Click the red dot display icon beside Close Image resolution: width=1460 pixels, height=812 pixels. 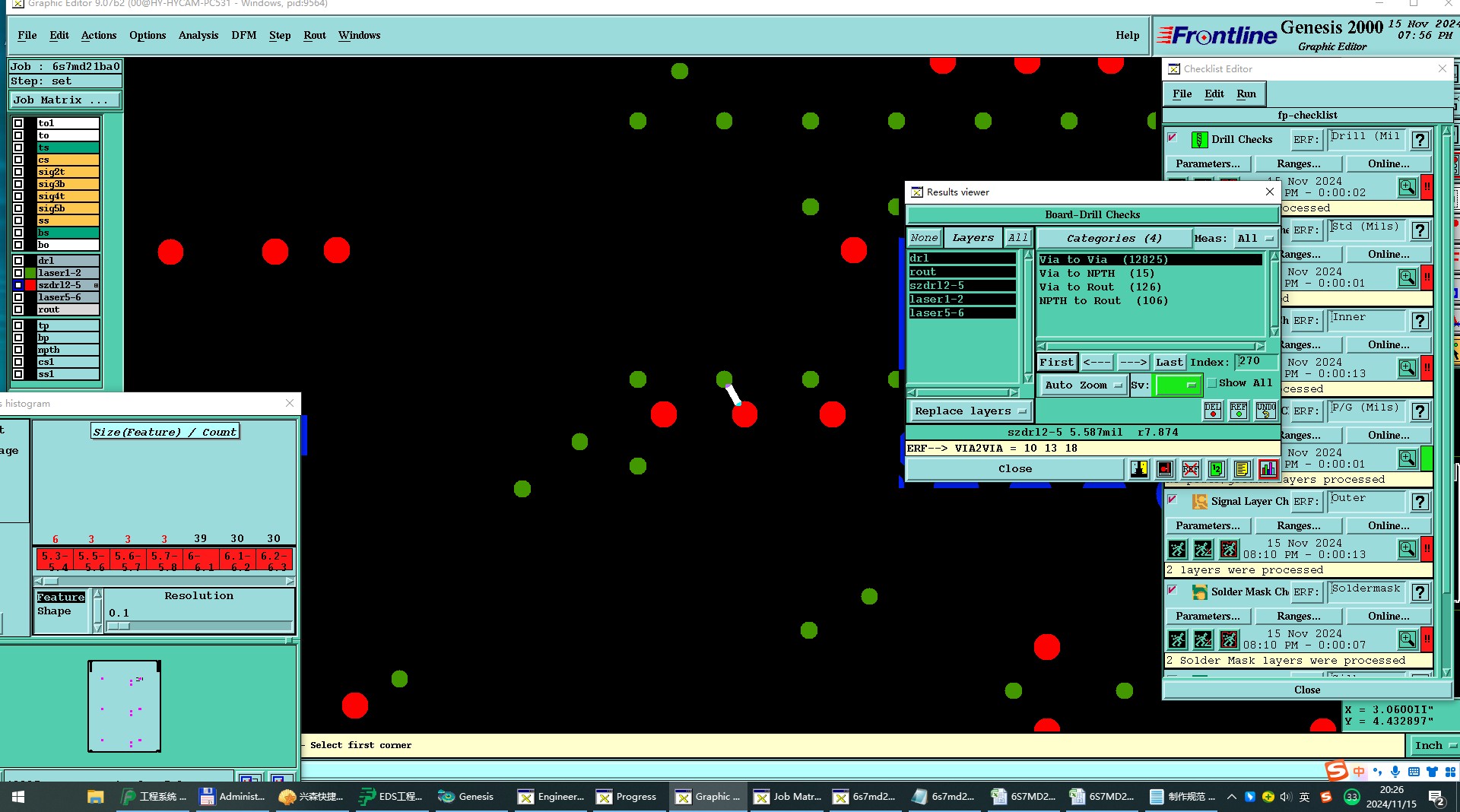click(x=1165, y=469)
